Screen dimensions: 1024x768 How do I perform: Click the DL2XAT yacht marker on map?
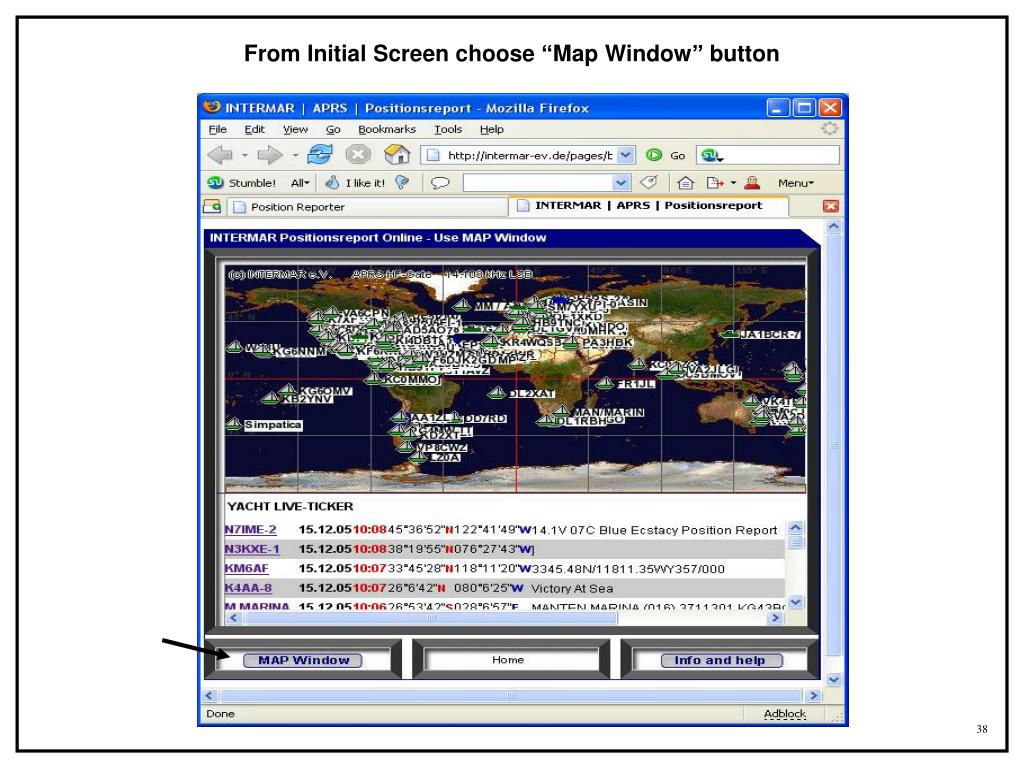(x=497, y=392)
